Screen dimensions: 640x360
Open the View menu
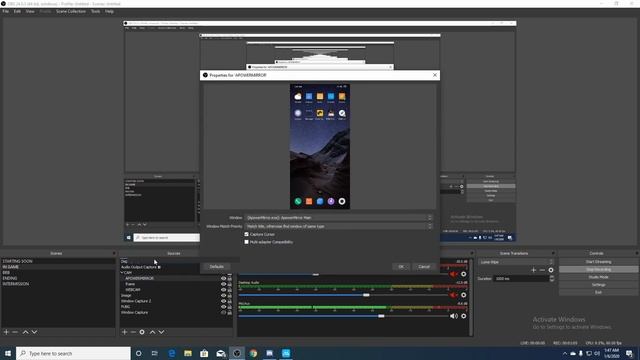click(x=30, y=11)
